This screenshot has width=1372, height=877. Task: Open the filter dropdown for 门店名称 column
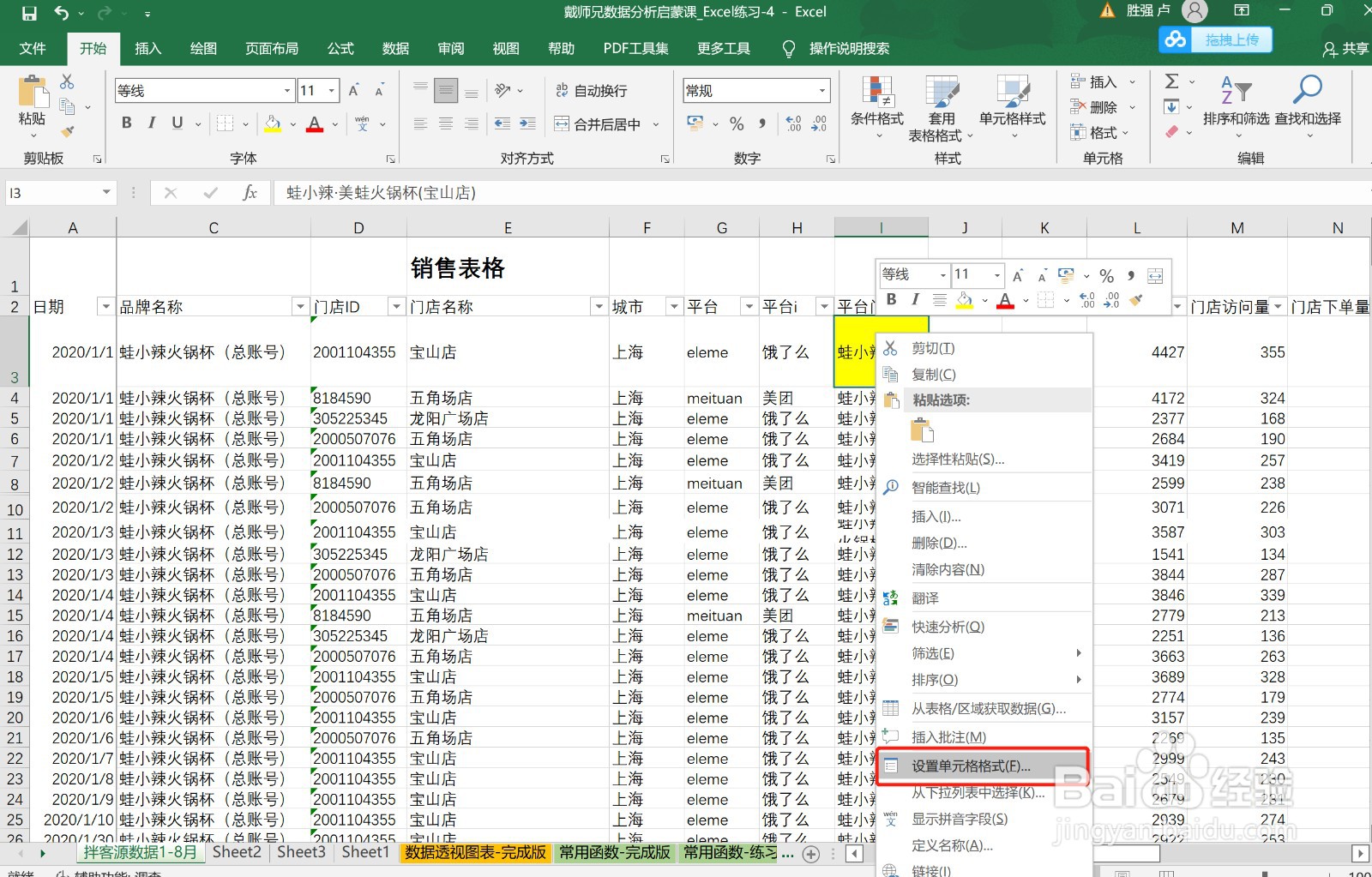(x=599, y=307)
